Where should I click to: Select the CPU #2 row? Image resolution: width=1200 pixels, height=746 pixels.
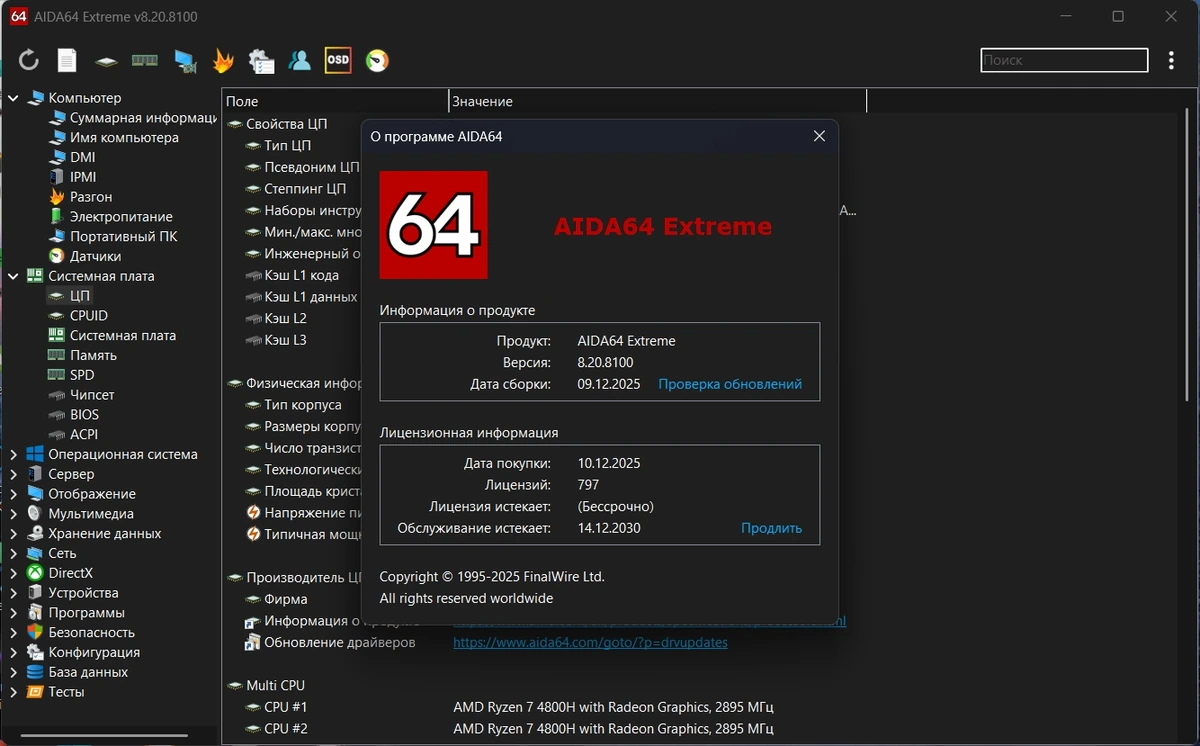point(286,728)
